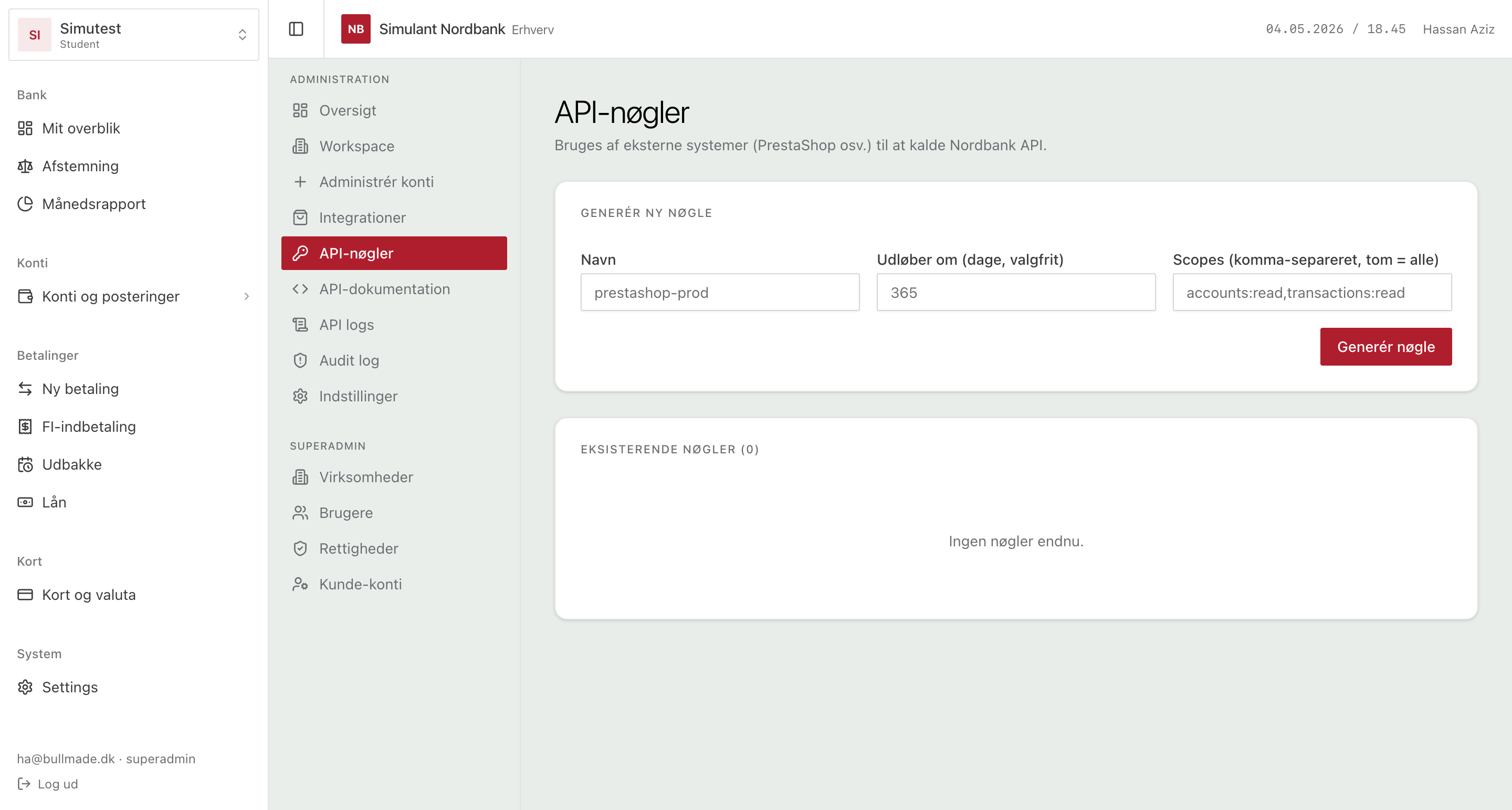Click ha@bullmade.dk superadmin text

tap(106, 759)
